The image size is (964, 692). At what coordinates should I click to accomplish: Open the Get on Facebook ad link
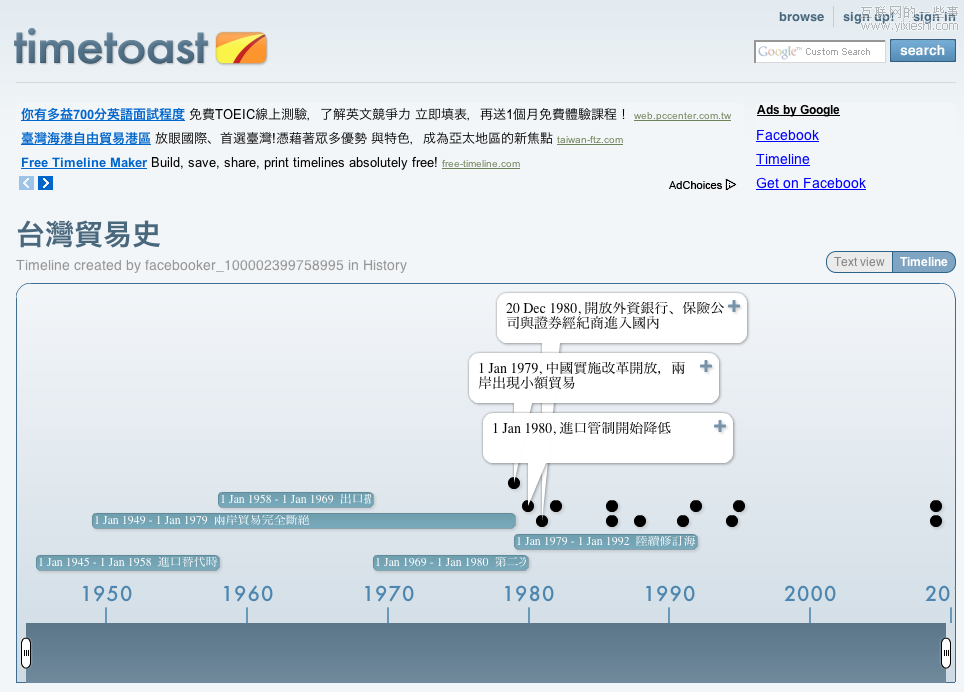coord(810,183)
